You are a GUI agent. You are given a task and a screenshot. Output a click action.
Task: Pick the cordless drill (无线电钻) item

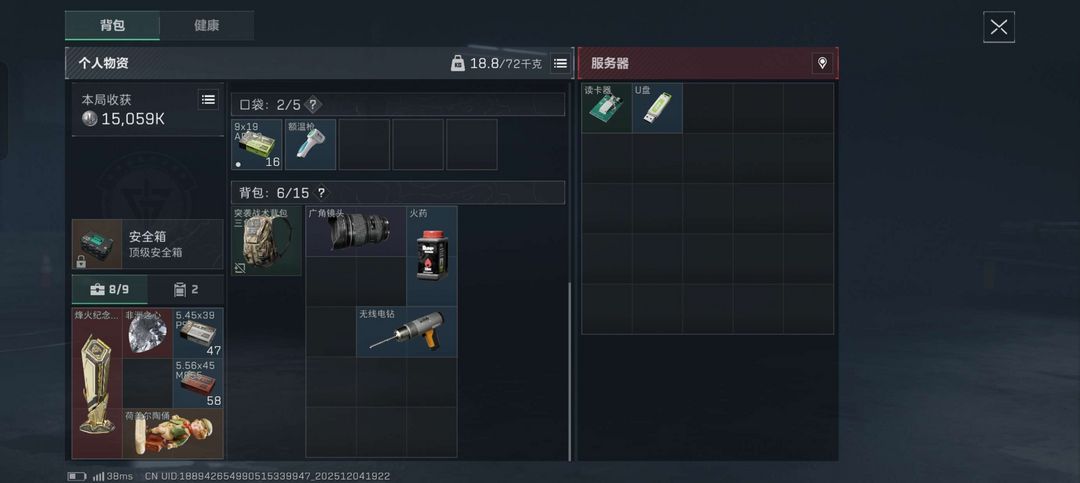point(406,331)
